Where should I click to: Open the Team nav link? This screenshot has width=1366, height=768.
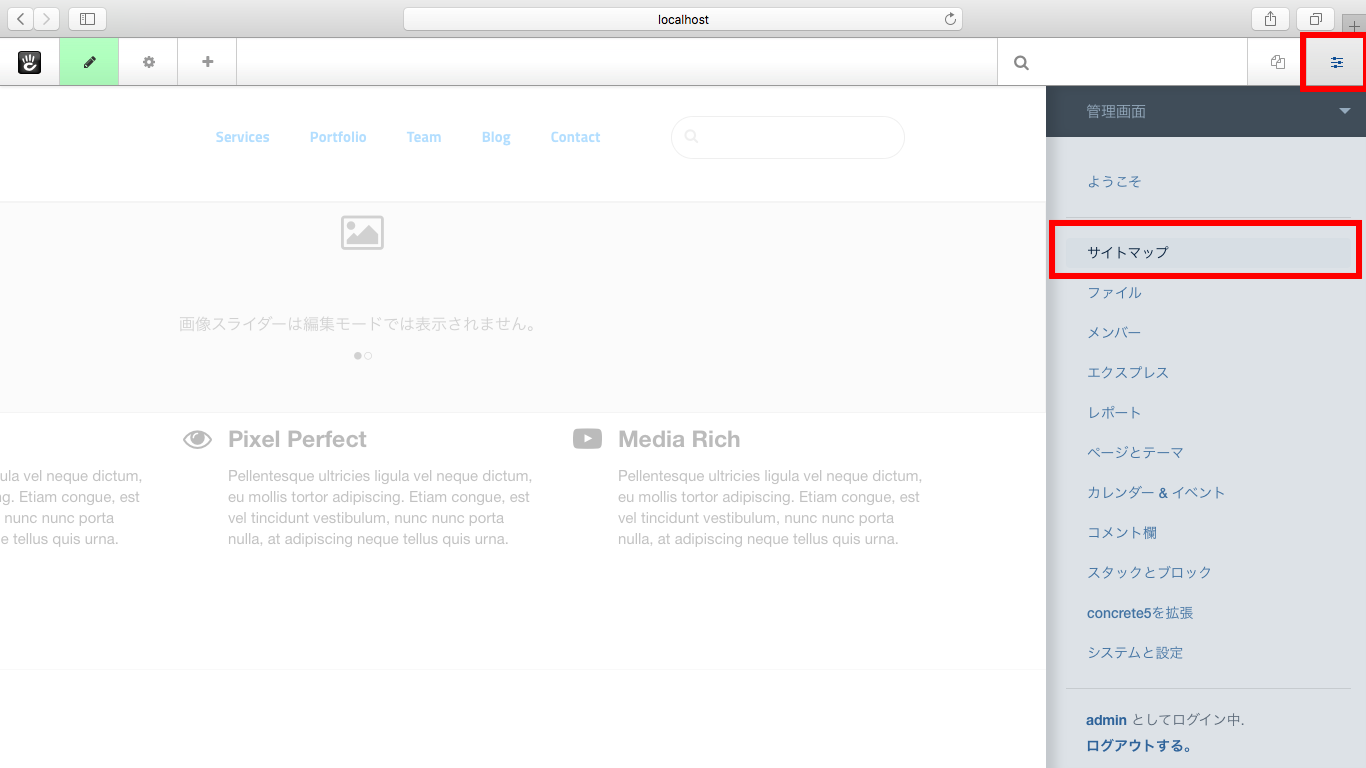pyautogui.click(x=424, y=137)
